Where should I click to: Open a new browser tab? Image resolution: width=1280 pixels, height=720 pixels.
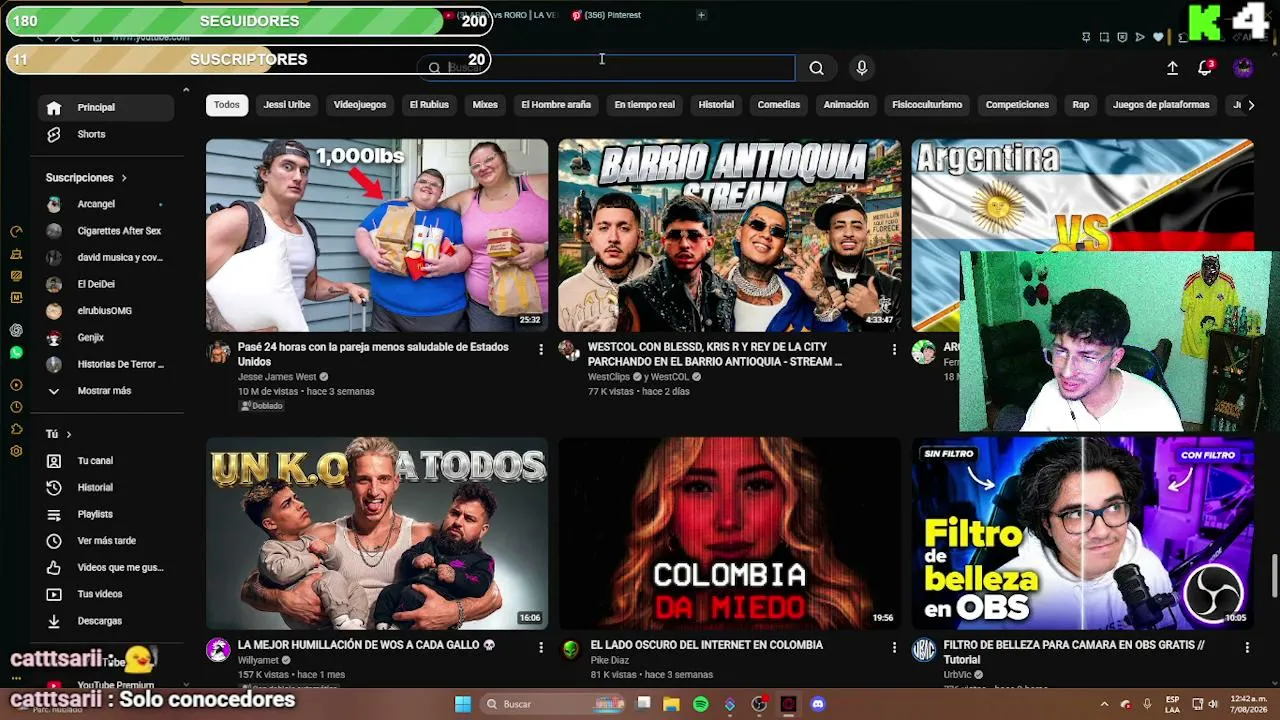[701, 15]
